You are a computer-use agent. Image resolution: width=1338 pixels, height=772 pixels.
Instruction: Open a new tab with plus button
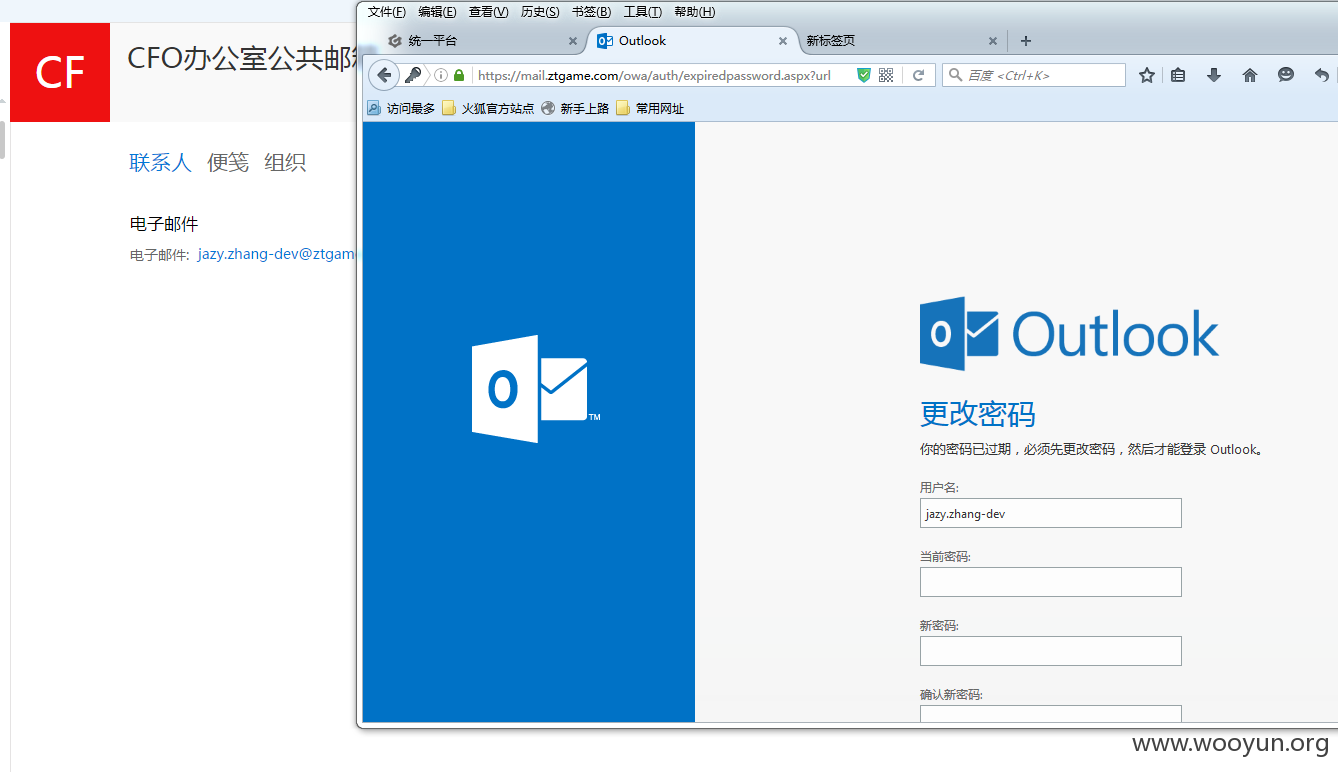pos(1025,41)
